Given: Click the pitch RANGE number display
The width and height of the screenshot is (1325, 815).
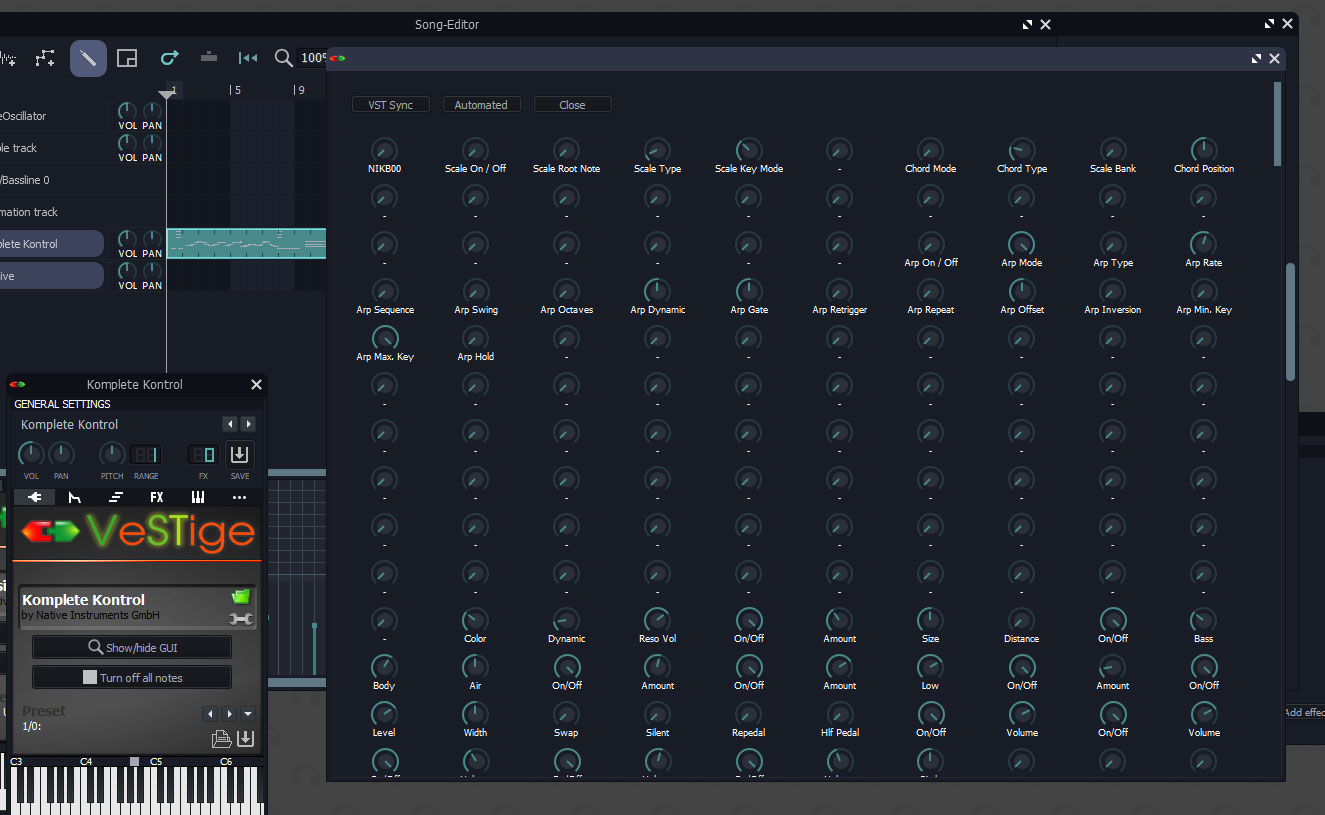Looking at the screenshot, I should [145, 455].
